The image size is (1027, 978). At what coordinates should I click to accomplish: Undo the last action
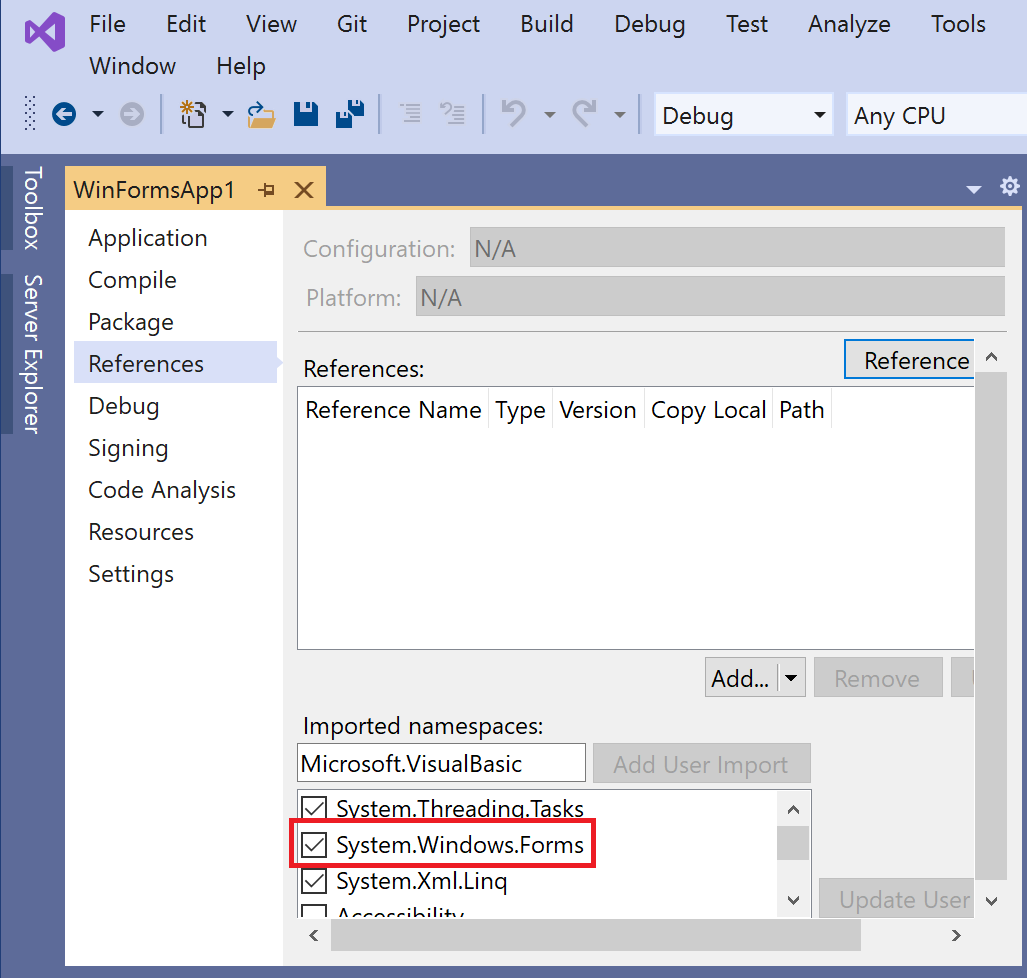(514, 114)
